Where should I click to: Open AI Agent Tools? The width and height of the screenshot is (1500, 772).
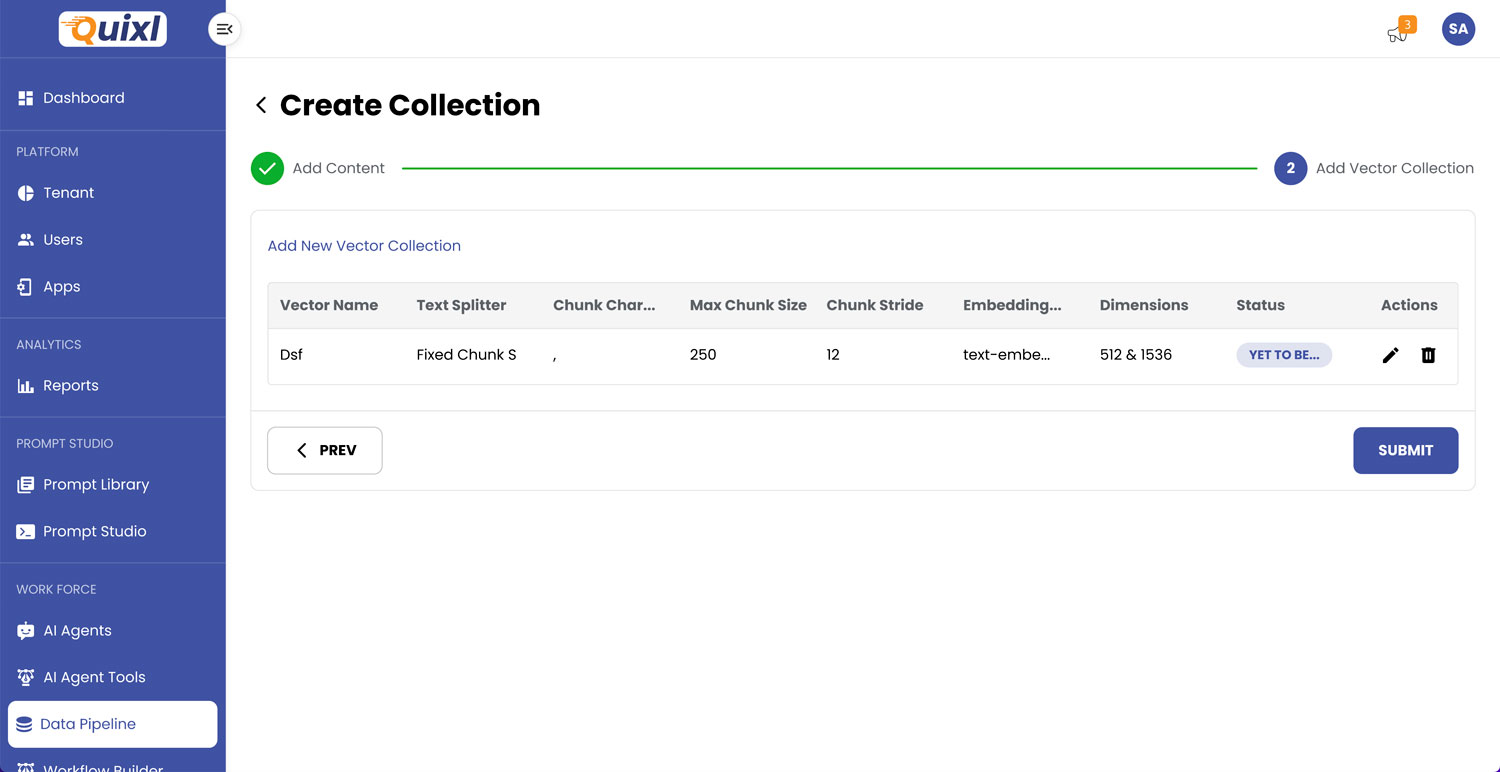coord(94,678)
